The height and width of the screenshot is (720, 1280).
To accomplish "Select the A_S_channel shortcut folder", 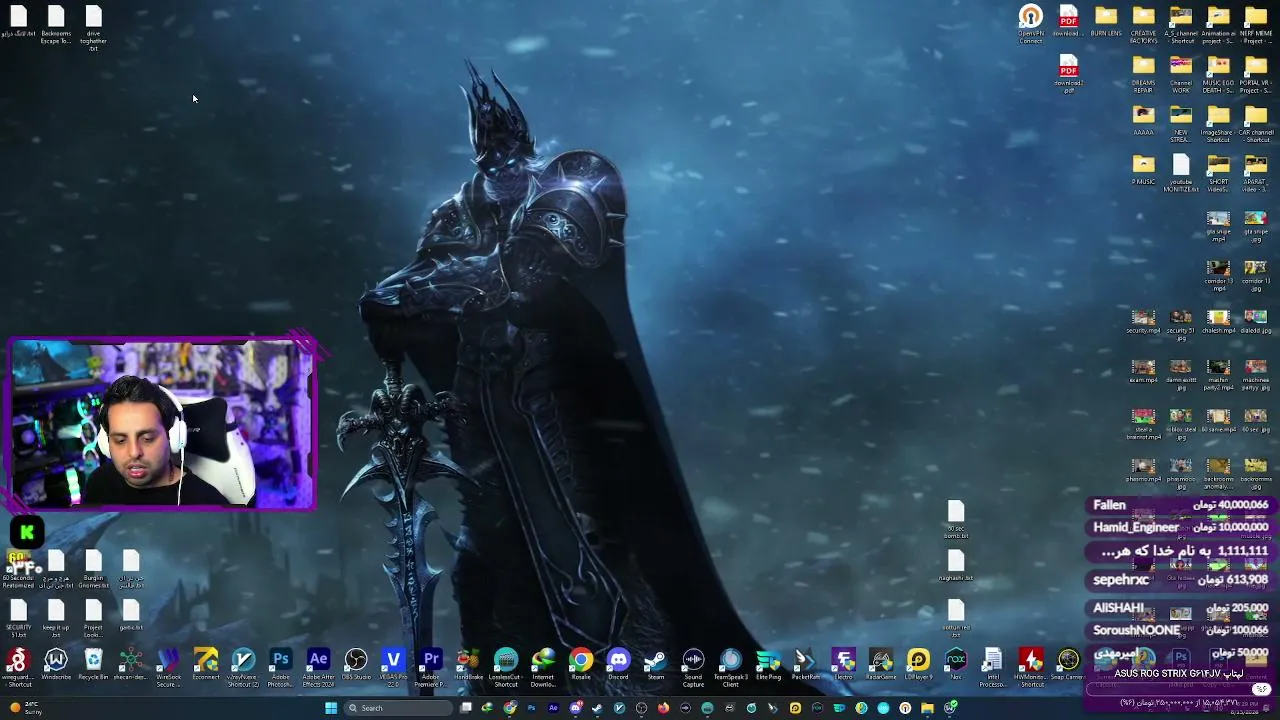I will pos(1181,25).
